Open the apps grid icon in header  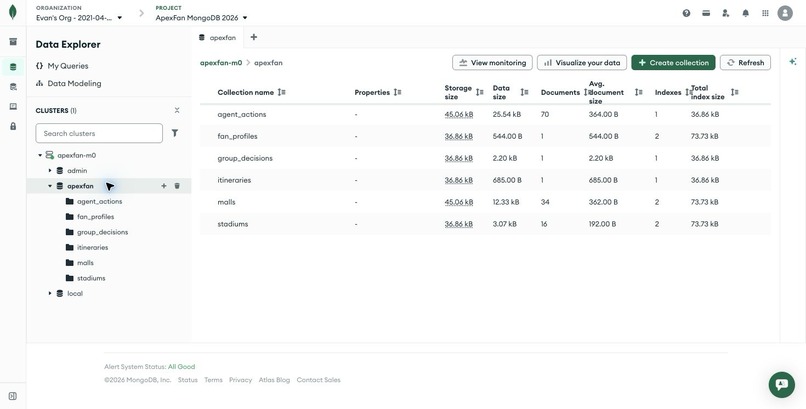tap(765, 13)
